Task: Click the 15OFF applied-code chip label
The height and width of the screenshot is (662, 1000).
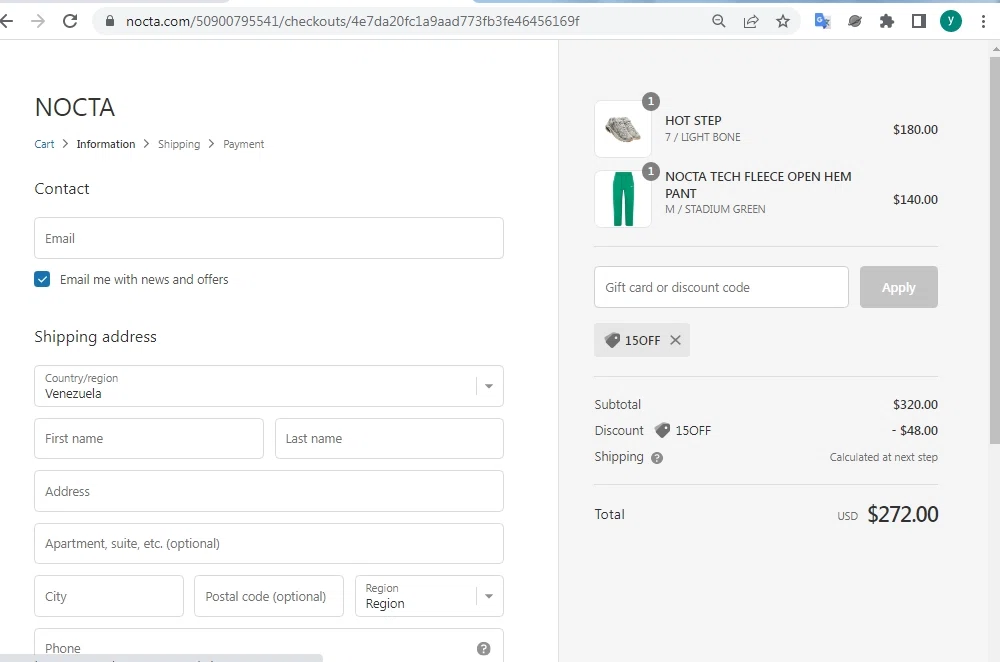Action: coord(642,341)
